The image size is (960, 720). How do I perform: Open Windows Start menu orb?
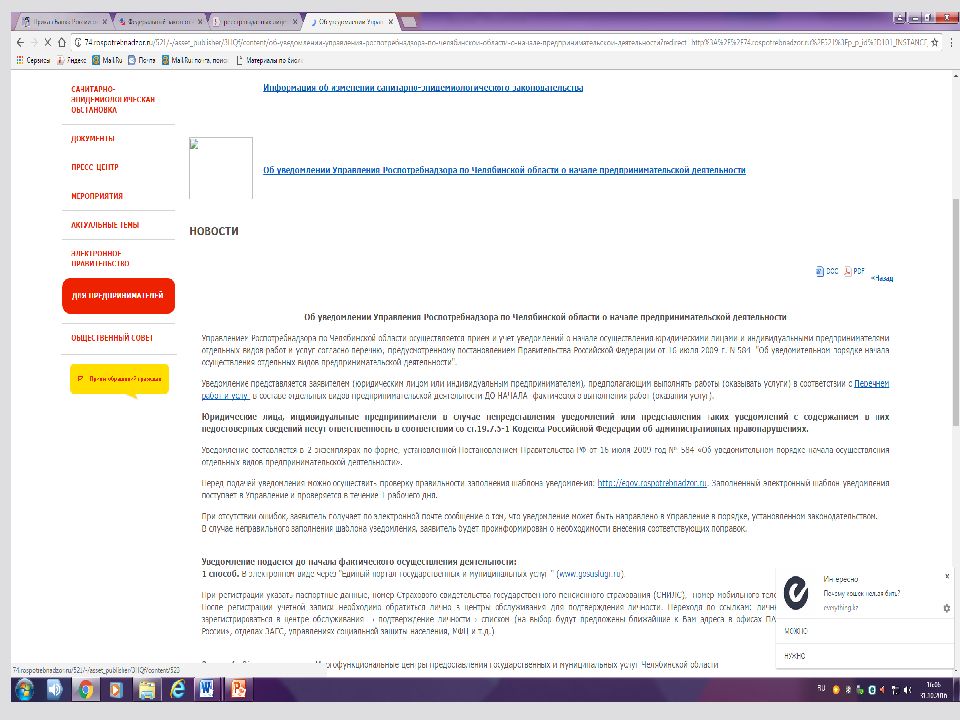(x=24, y=689)
